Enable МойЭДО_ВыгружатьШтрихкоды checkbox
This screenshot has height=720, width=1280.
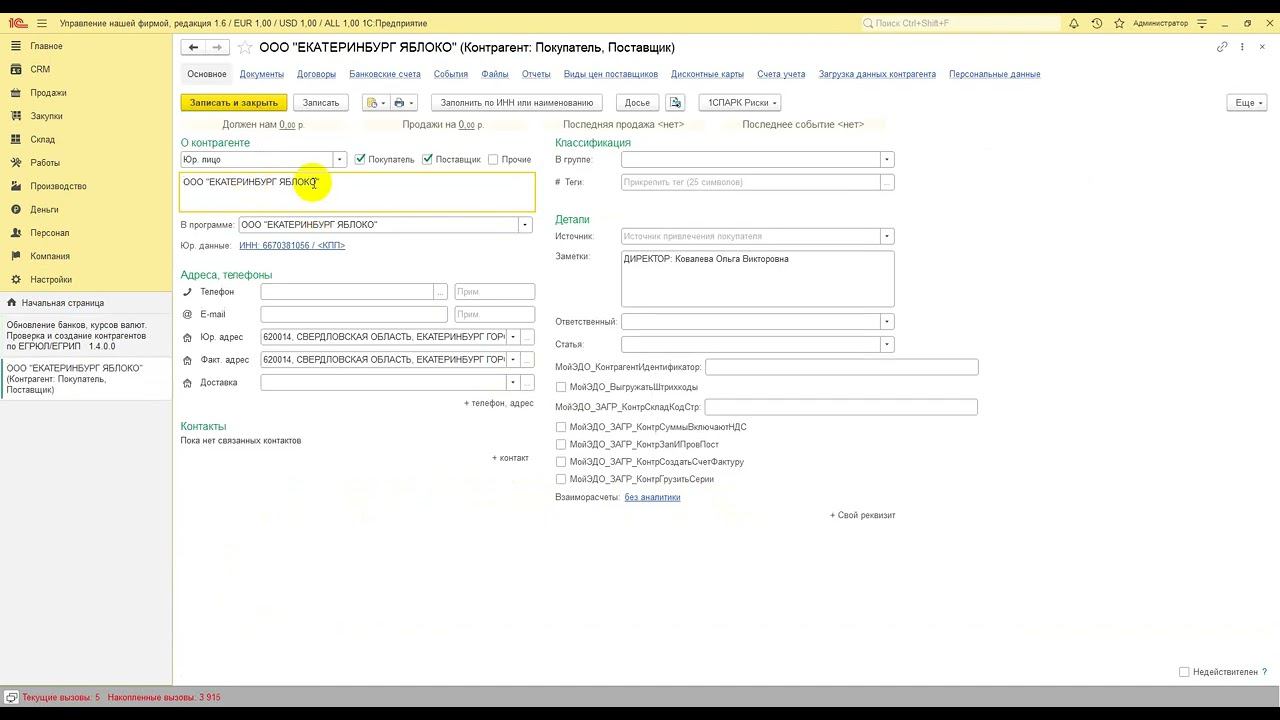pos(561,387)
